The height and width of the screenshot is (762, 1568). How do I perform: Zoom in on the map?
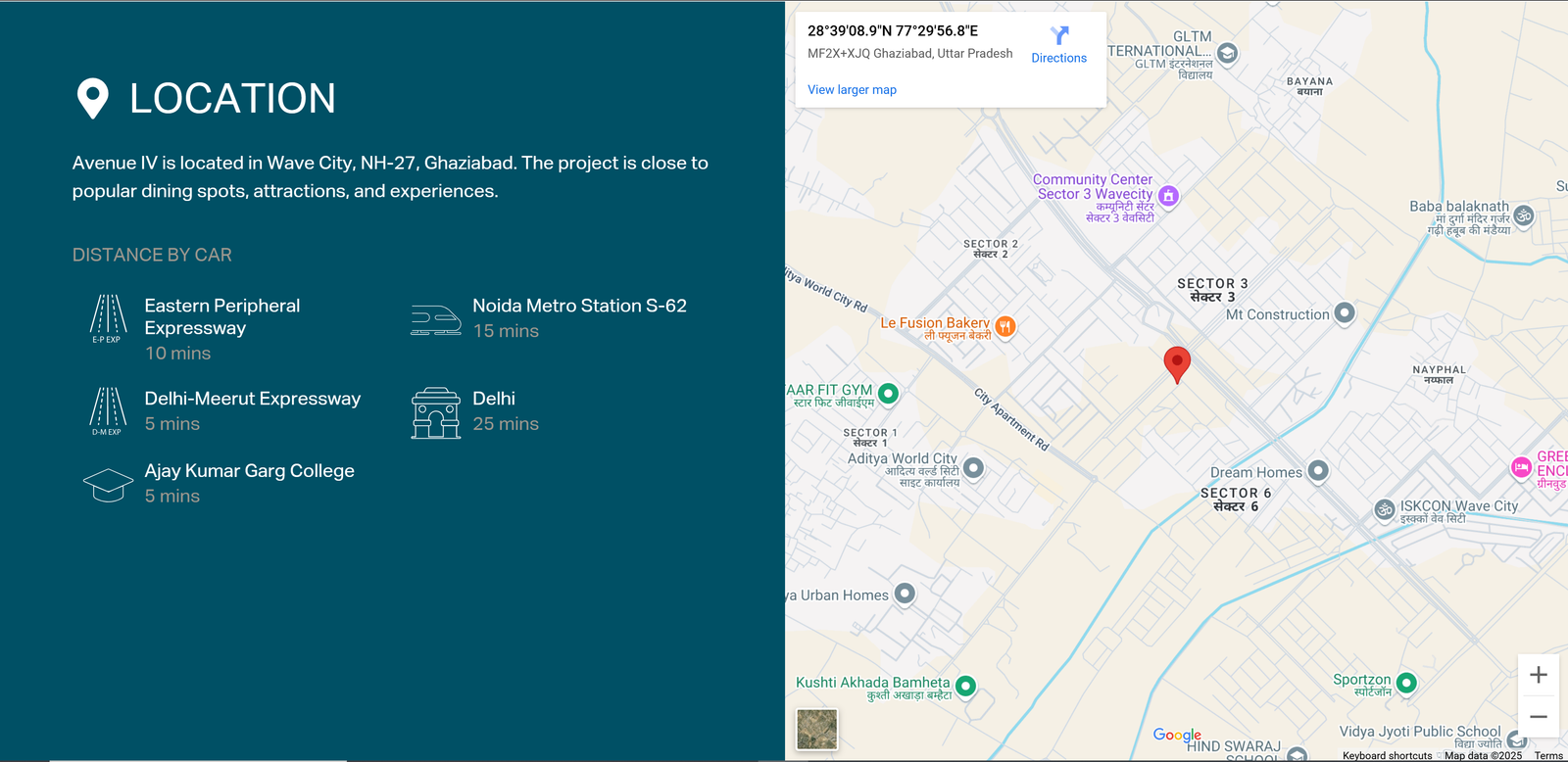(x=1538, y=675)
